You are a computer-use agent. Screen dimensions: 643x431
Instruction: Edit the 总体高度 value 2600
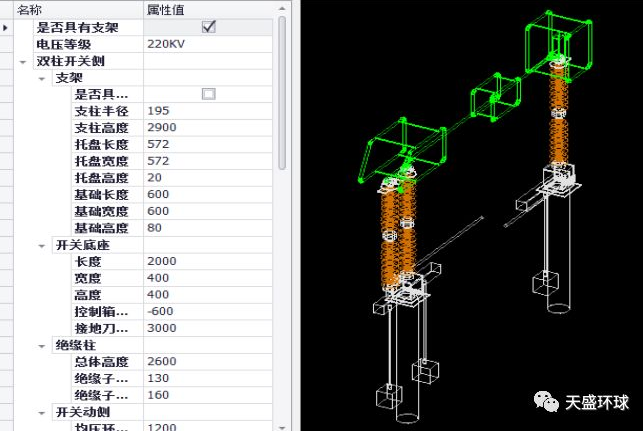click(x=208, y=362)
